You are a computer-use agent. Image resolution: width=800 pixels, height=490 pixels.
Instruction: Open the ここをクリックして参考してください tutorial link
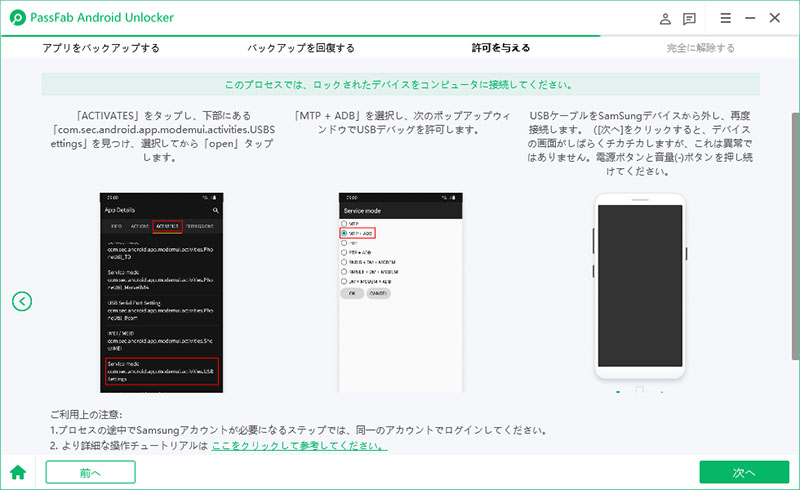[x=299, y=446]
